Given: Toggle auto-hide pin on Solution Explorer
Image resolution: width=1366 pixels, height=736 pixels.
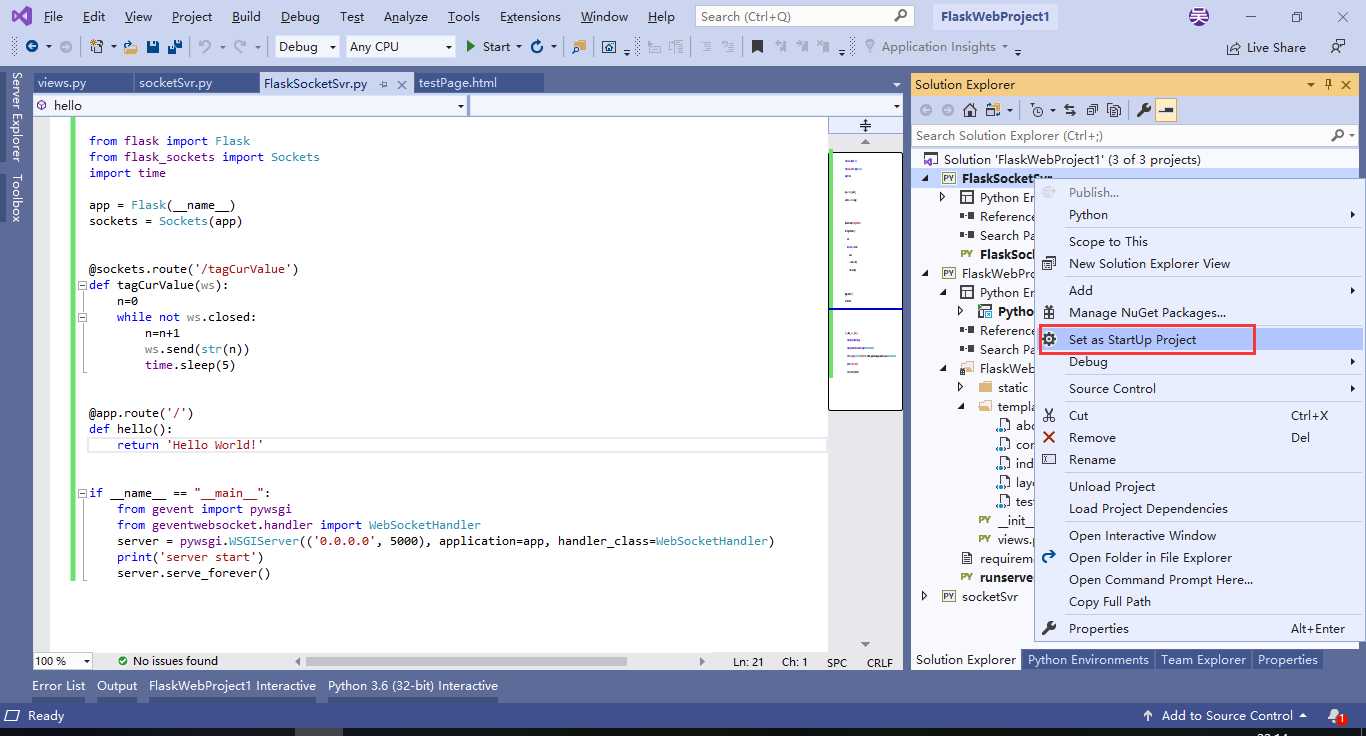Looking at the screenshot, I should tap(1328, 84).
